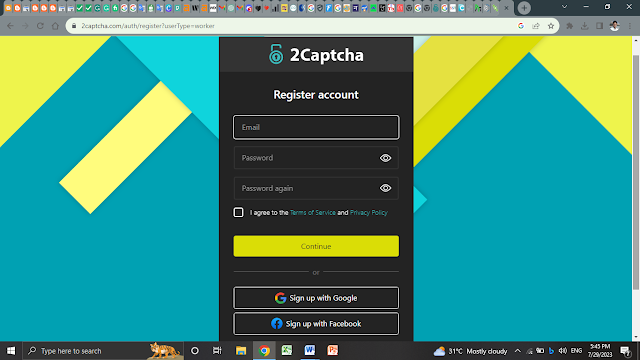Click the page vertical scrollbar
Image resolution: width=640 pixels, height=360 pixels.
[x=636, y=171]
